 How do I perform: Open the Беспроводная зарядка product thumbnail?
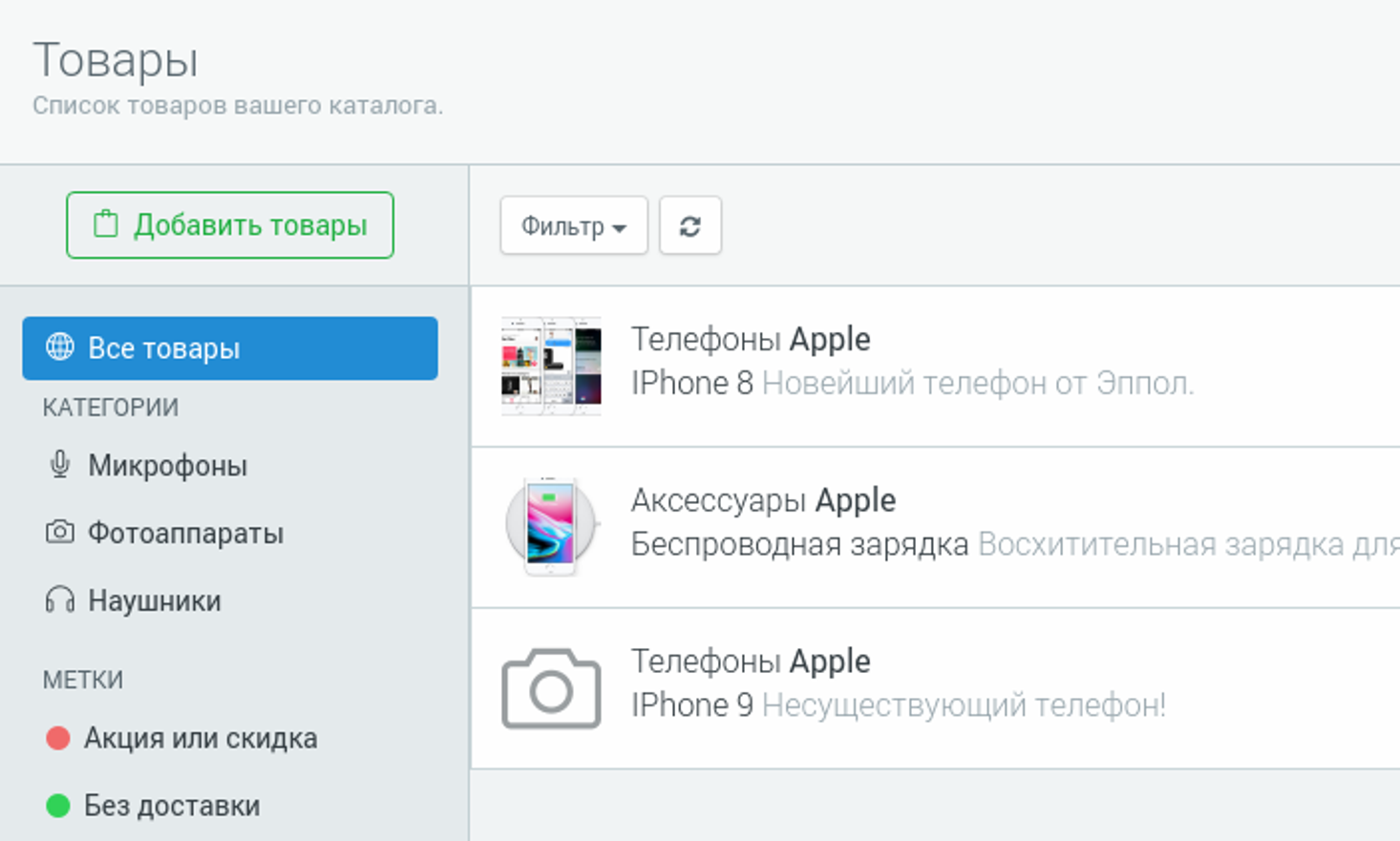click(551, 527)
